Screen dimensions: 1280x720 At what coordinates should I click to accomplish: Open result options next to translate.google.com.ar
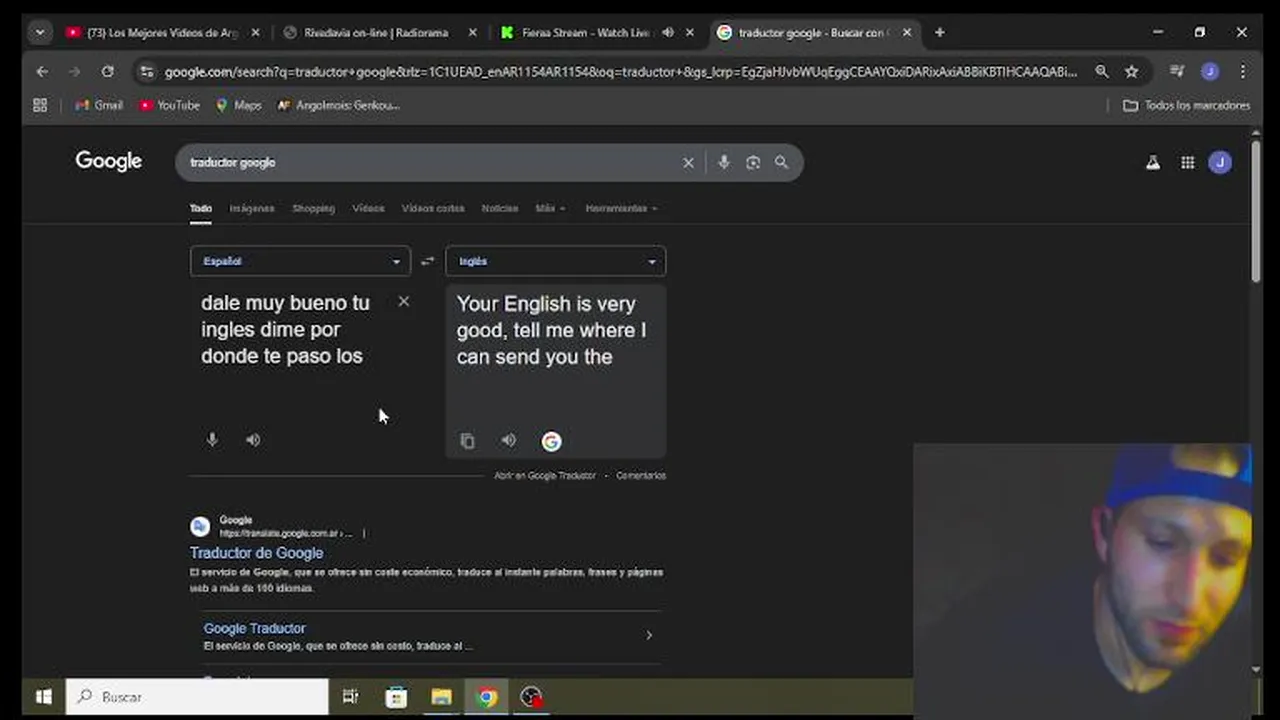point(364,533)
